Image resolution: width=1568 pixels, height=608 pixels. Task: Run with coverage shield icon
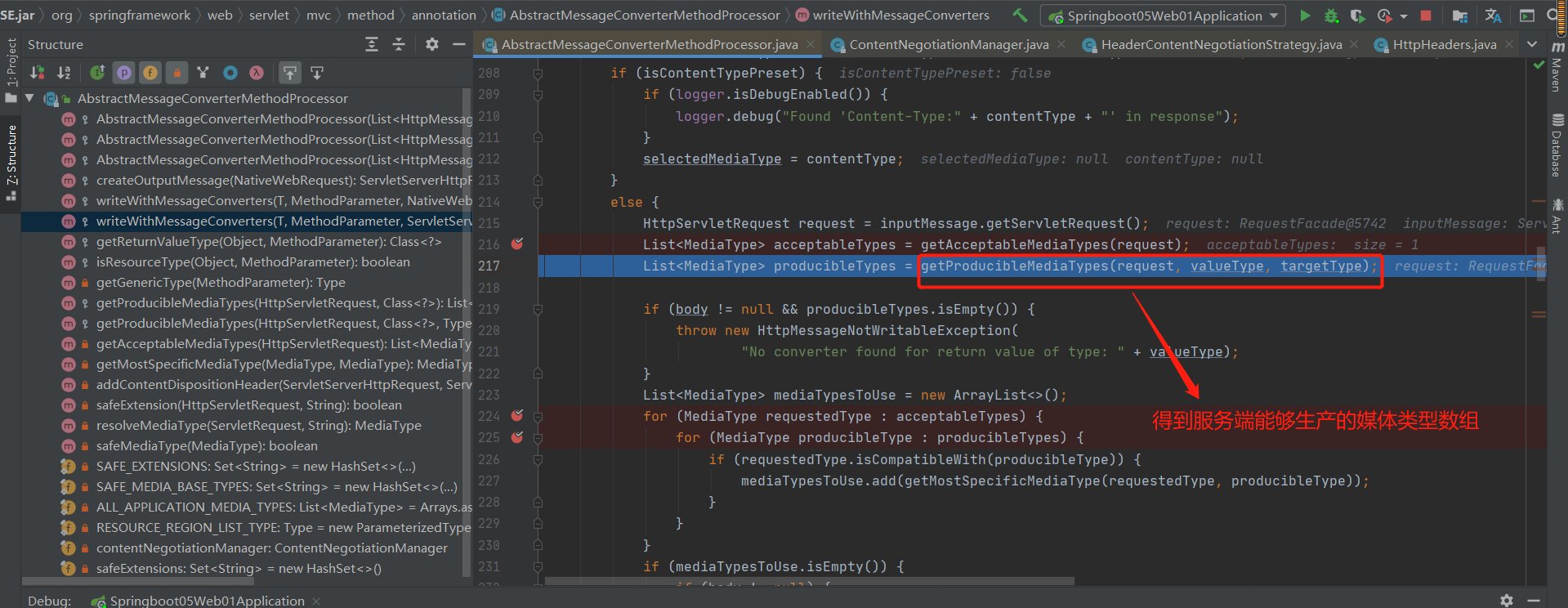(x=1357, y=16)
